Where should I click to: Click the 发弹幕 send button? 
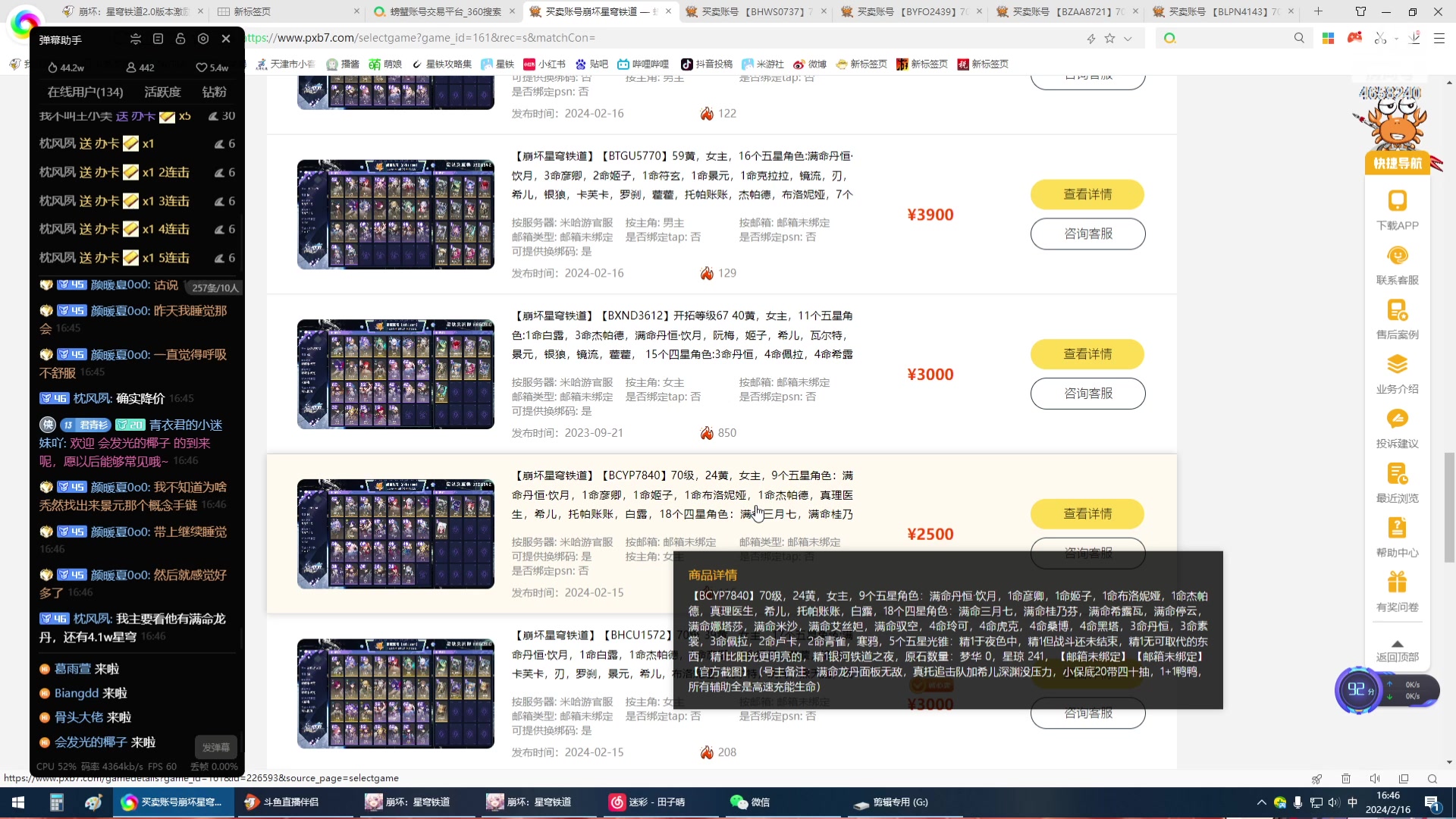tap(215, 747)
